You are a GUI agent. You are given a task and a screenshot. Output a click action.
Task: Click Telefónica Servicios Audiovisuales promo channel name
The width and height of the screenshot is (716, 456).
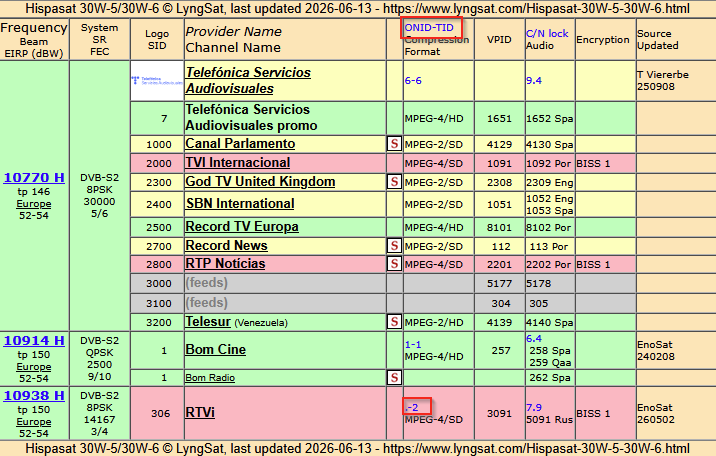click(x=251, y=117)
